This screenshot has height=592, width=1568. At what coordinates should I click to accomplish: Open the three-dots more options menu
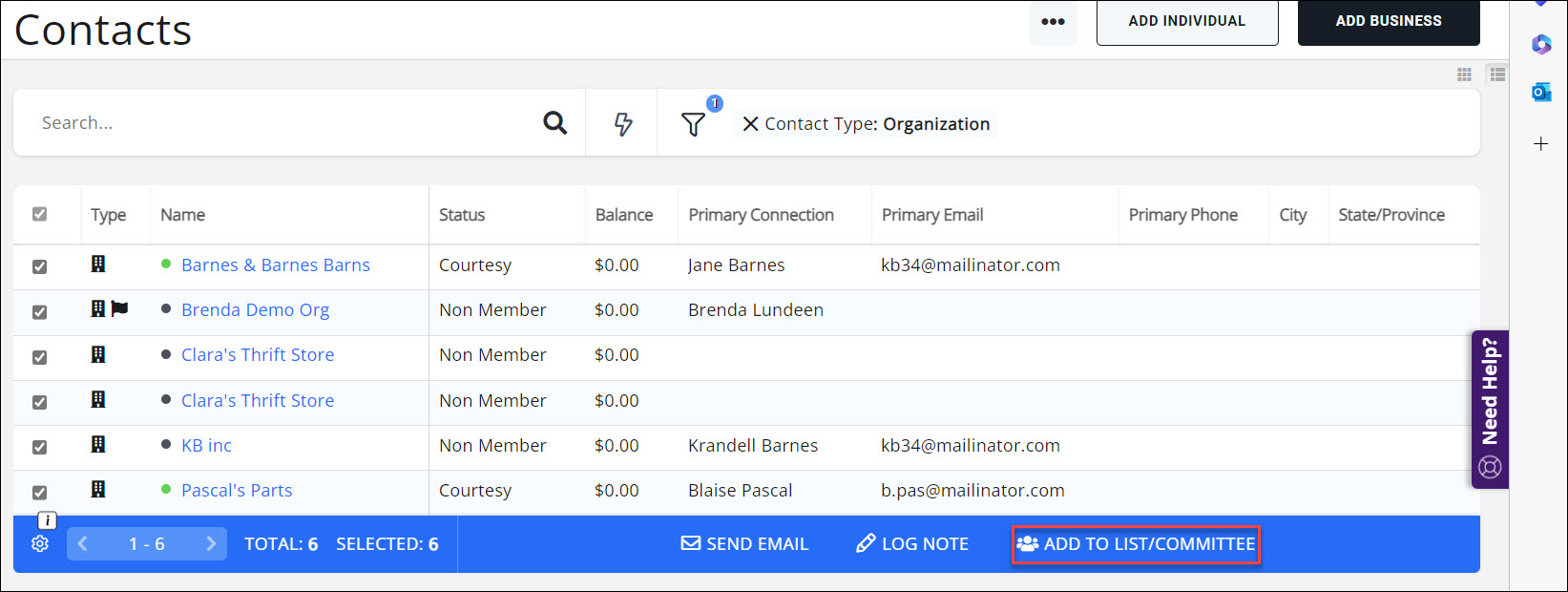click(1053, 22)
